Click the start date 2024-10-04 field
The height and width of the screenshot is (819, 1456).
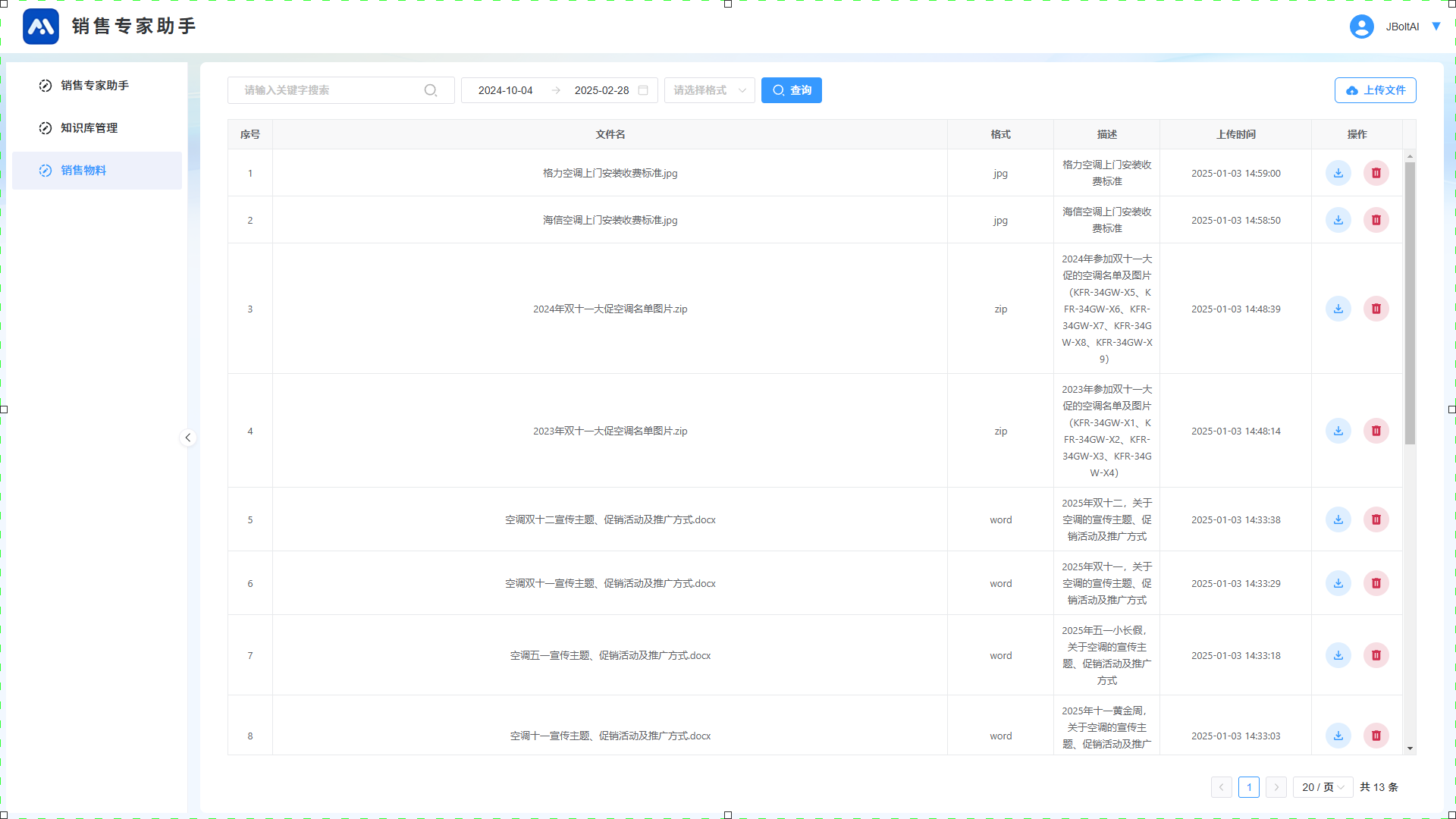click(506, 90)
